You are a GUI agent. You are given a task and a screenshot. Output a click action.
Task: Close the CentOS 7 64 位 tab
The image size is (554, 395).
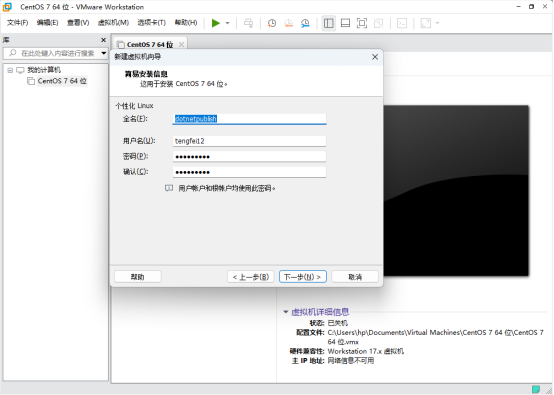click(x=181, y=45)
